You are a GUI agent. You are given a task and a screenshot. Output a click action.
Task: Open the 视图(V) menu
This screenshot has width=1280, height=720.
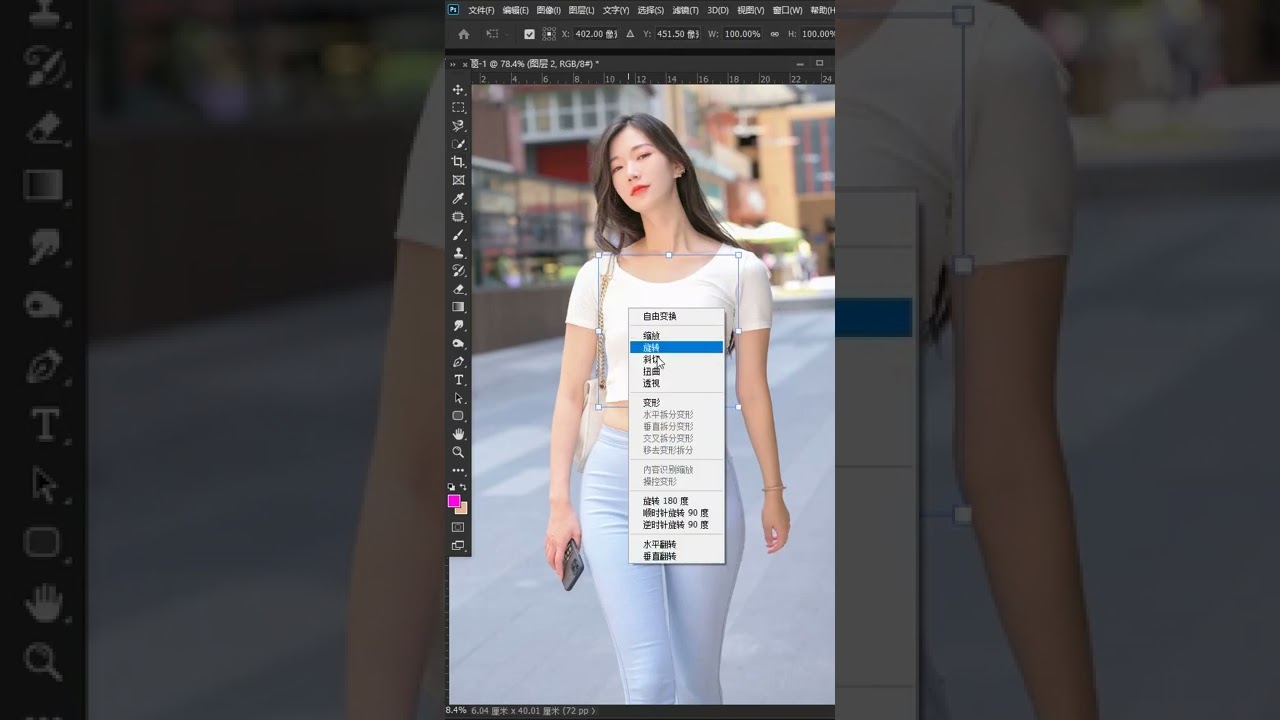tap(750, 10)
